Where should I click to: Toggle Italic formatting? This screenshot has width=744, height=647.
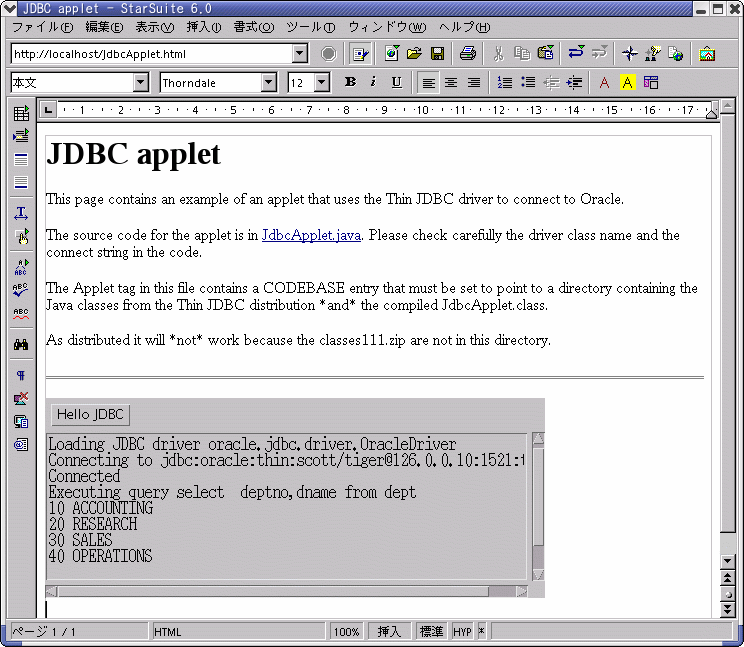[x=373, y=82]
